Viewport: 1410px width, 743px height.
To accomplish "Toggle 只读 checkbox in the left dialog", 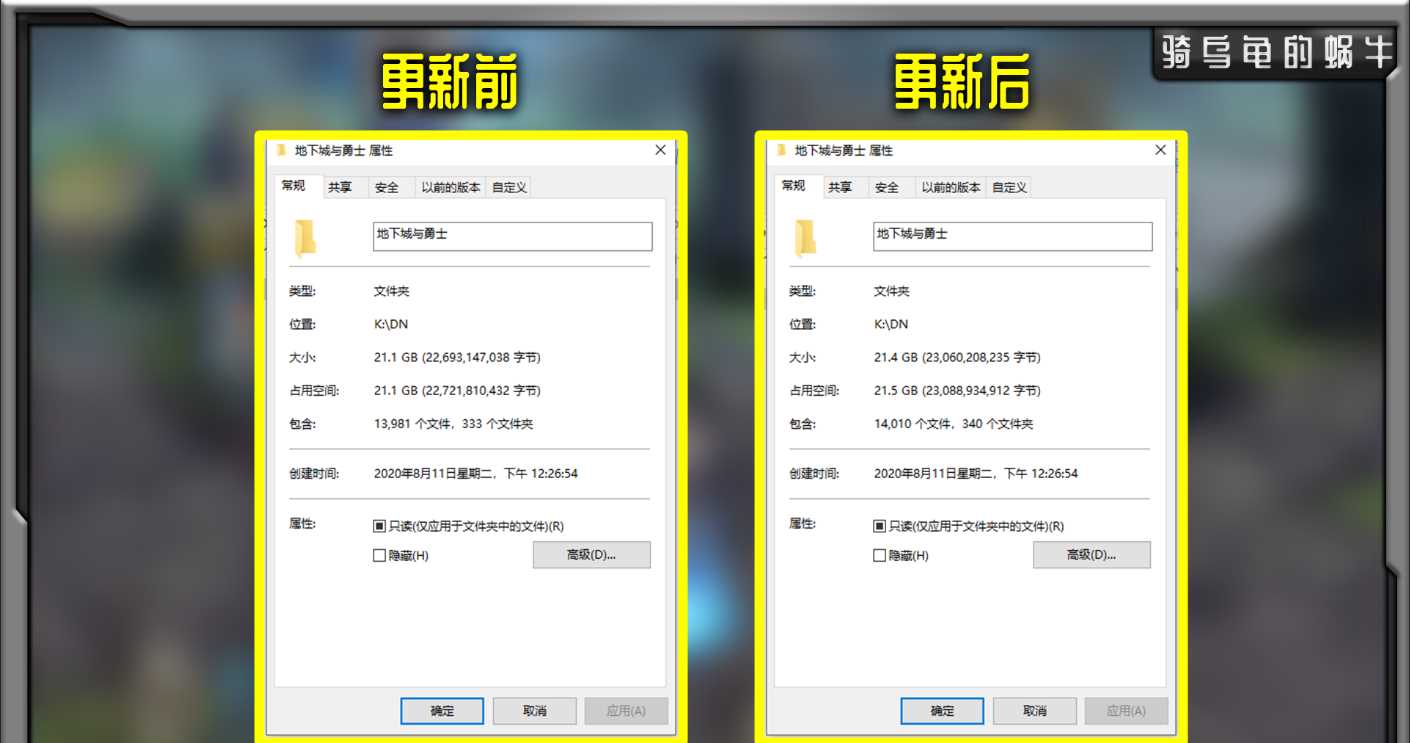I will point(379,526).
